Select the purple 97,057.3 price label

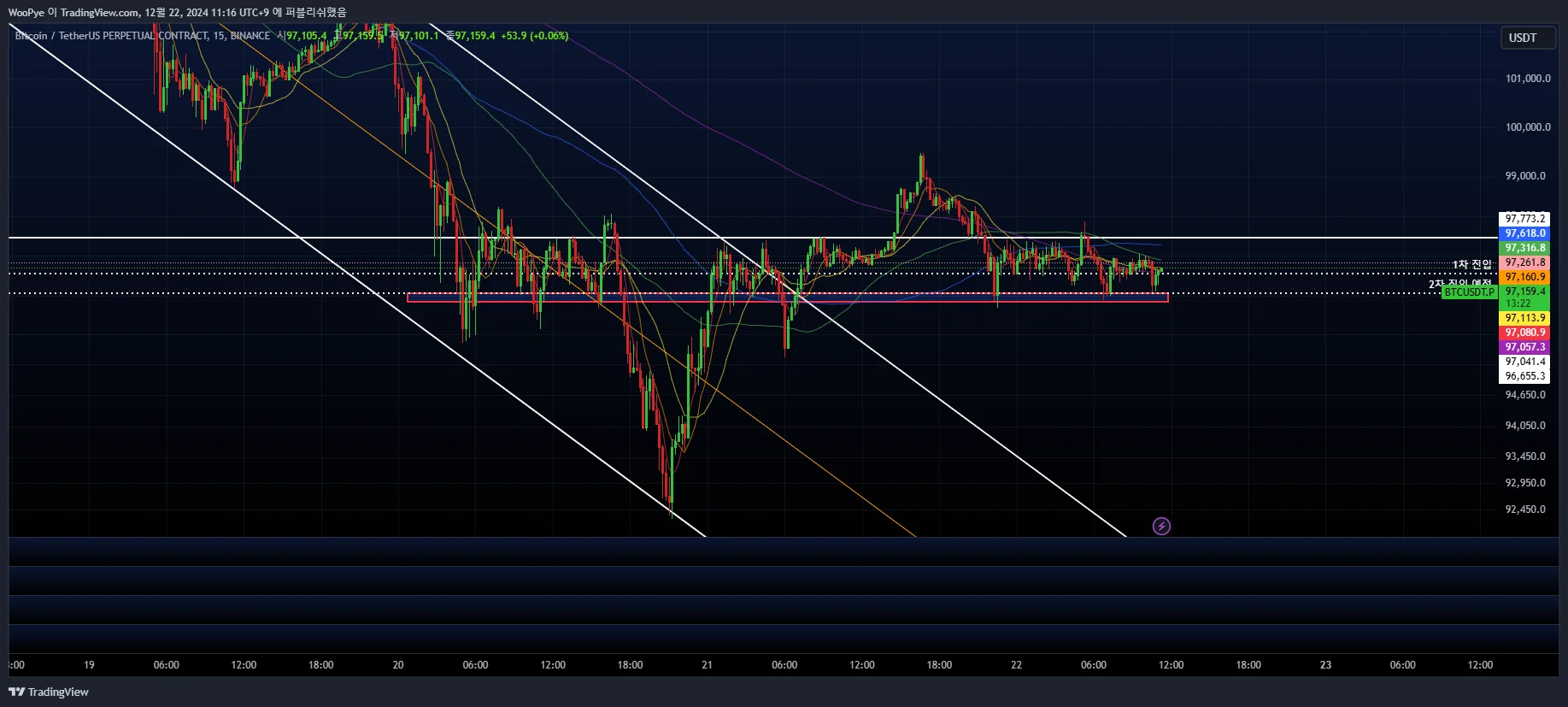point(1524,347)
